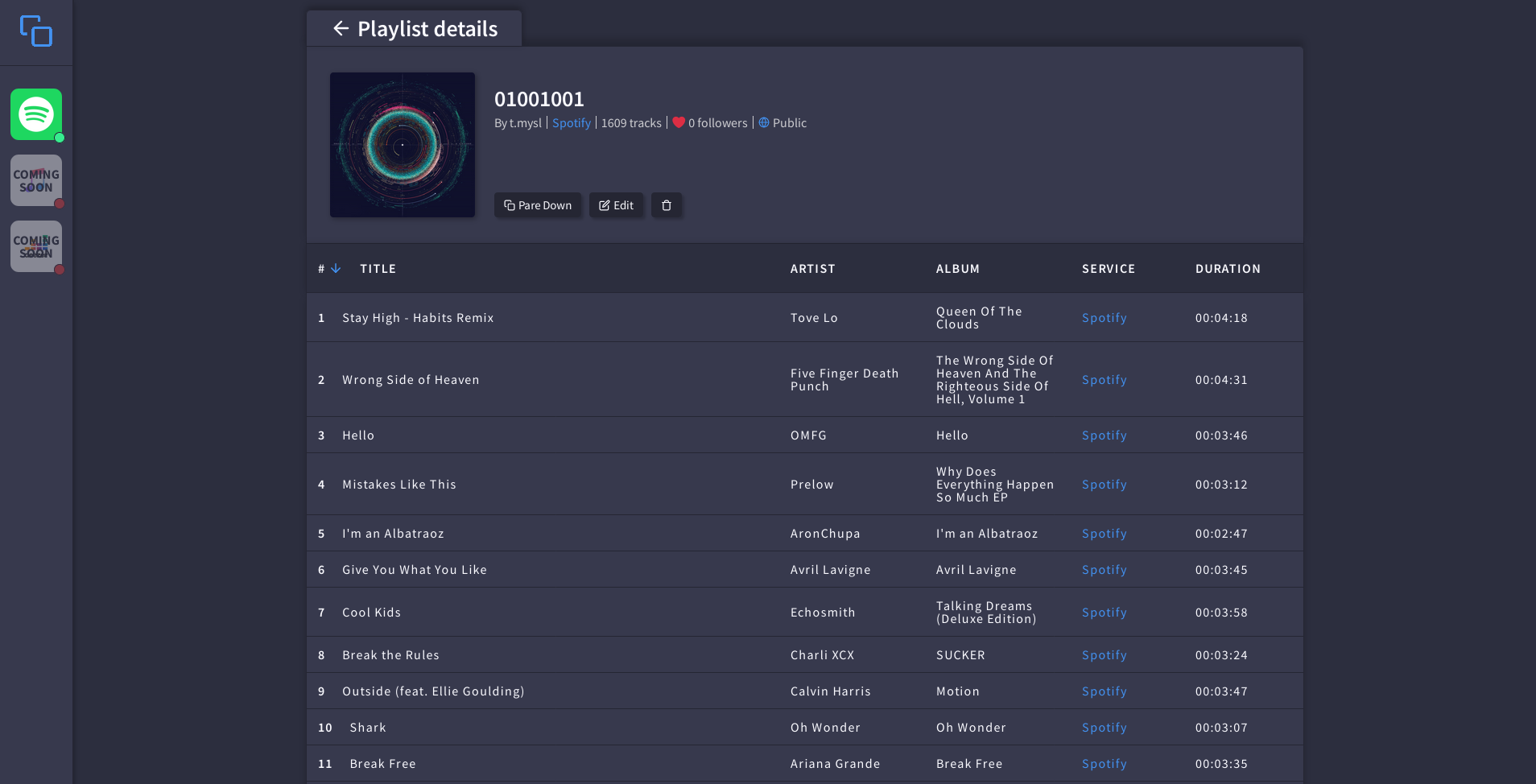This screenshot has width=1536, height=784.
Task: Sort by the ALBUM column header
Action: click(957, 269)
